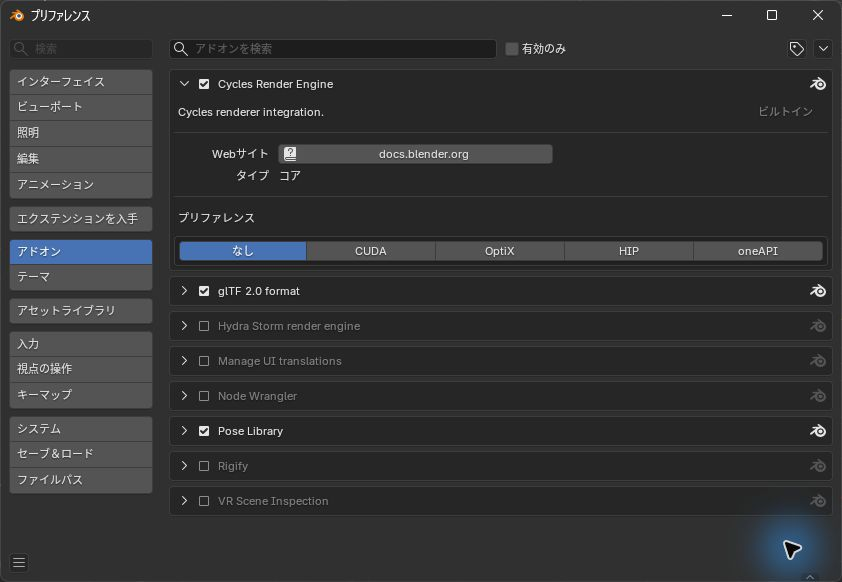
Task: Go to the アニメーション section
Action: click(x=81, y=185)
